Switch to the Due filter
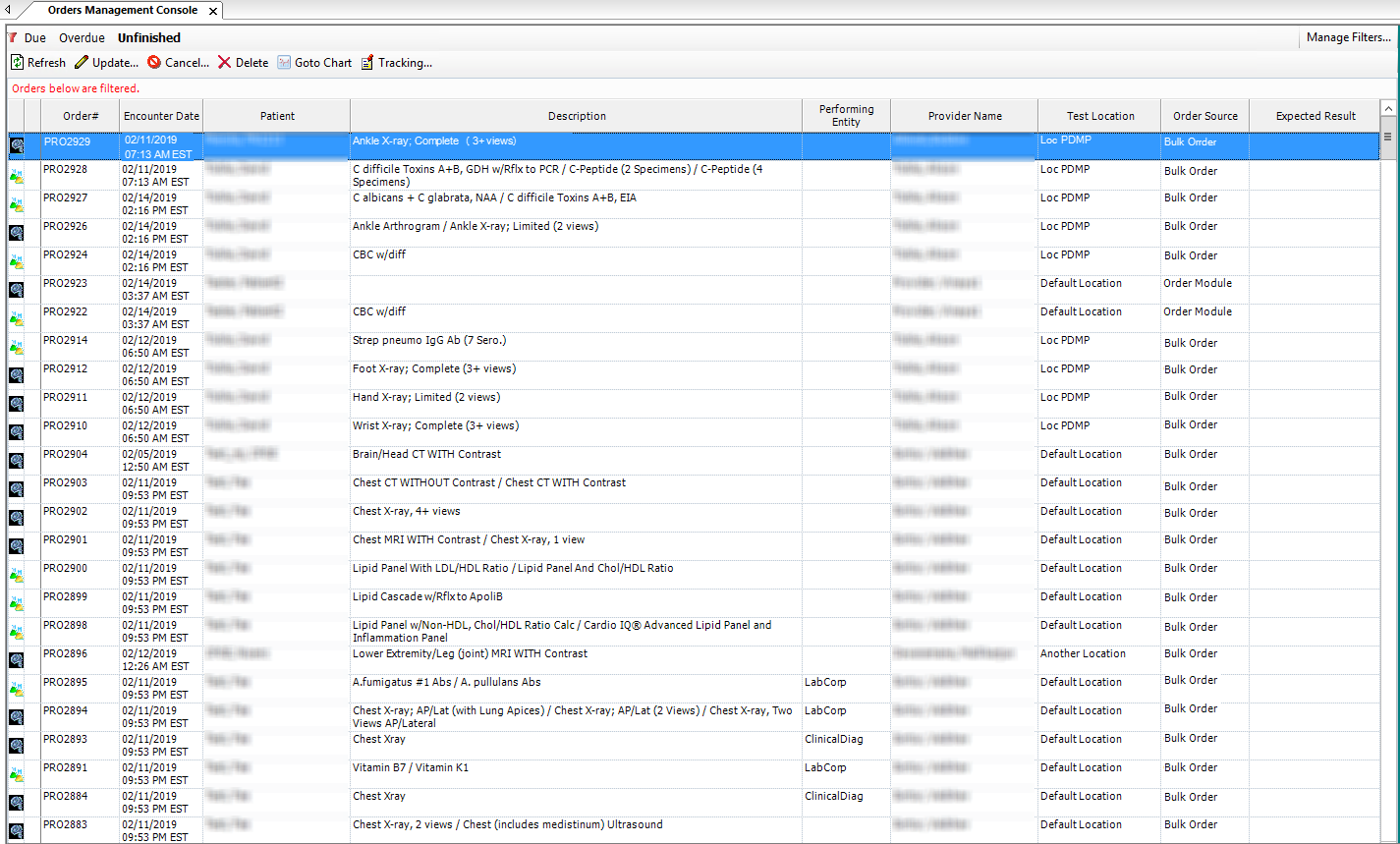The height and width of the screenshot is (844, 1400). click(35, 38)
